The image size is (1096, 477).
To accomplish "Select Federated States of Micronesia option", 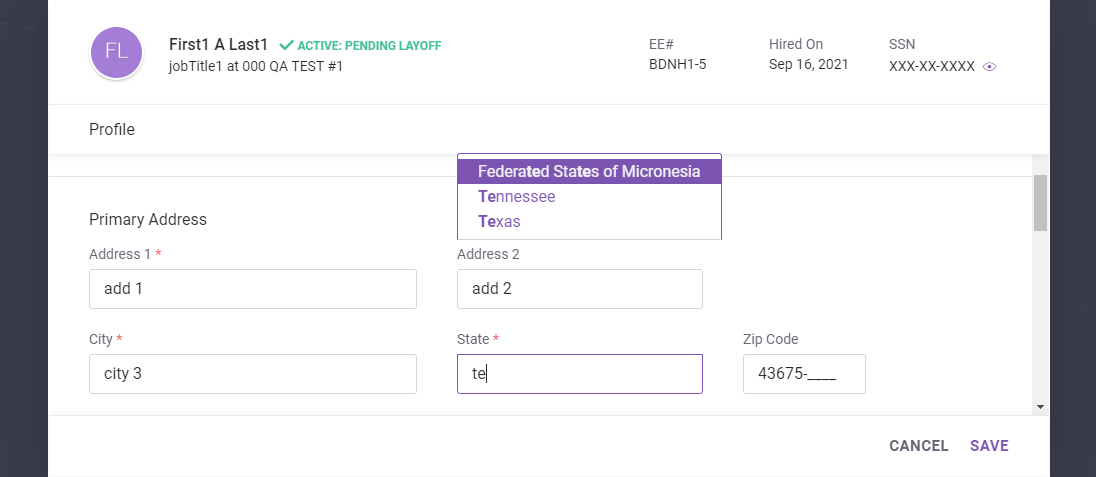I will tap(589, 172).
